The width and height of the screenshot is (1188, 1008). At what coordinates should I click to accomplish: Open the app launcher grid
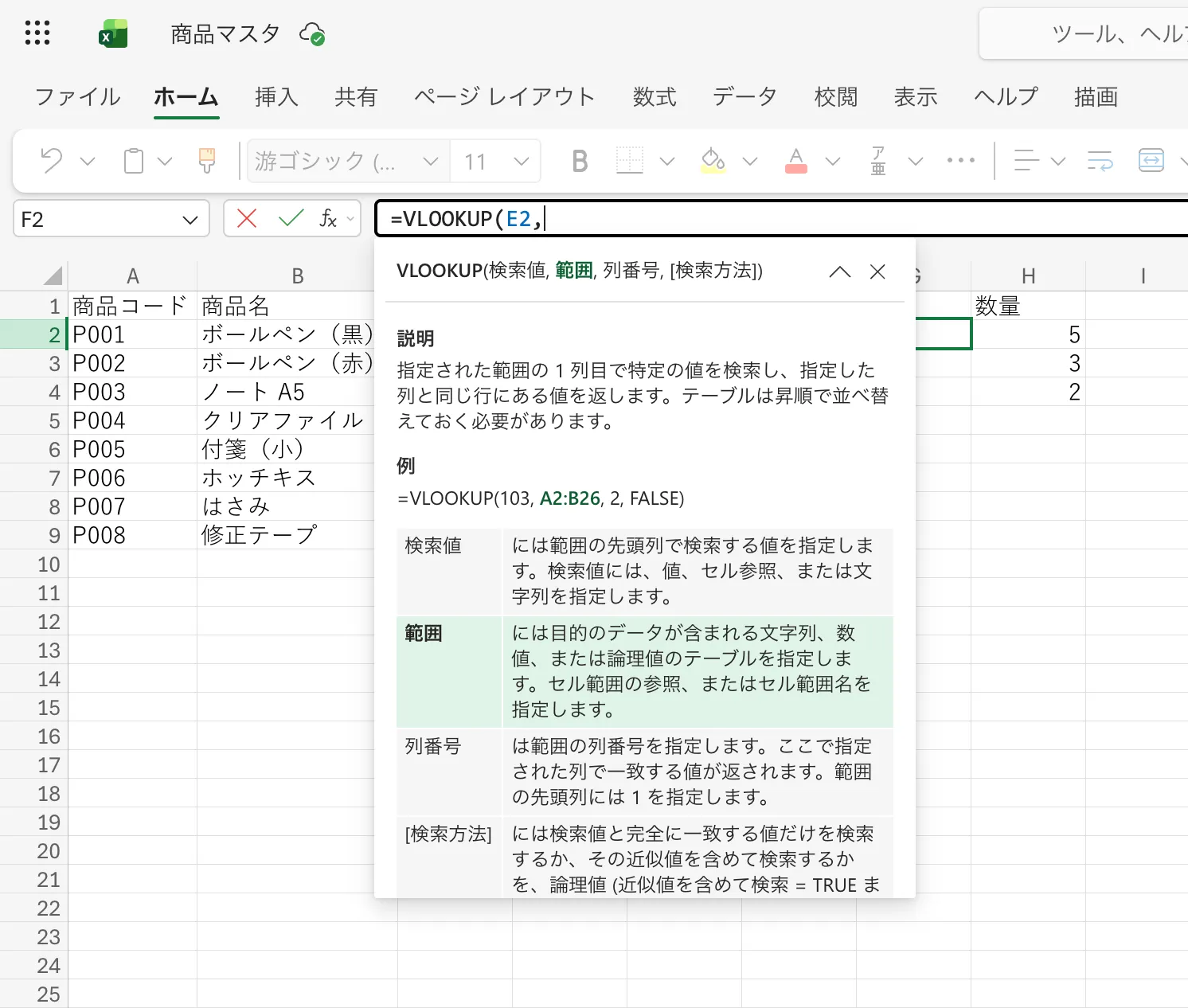[37, 33]
